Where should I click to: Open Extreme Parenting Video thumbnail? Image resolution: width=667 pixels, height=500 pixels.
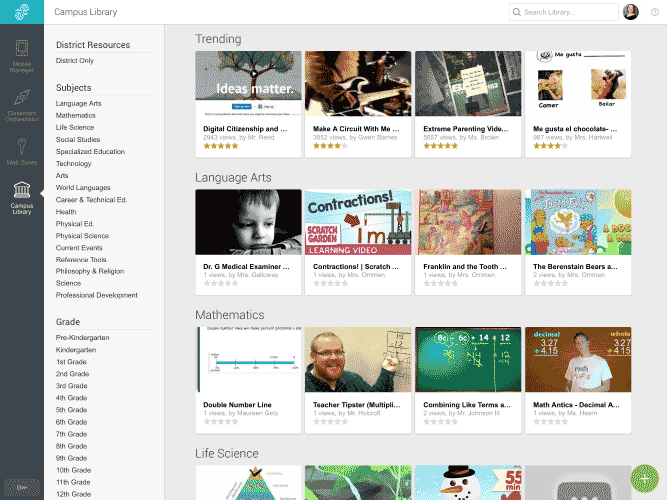468,83
